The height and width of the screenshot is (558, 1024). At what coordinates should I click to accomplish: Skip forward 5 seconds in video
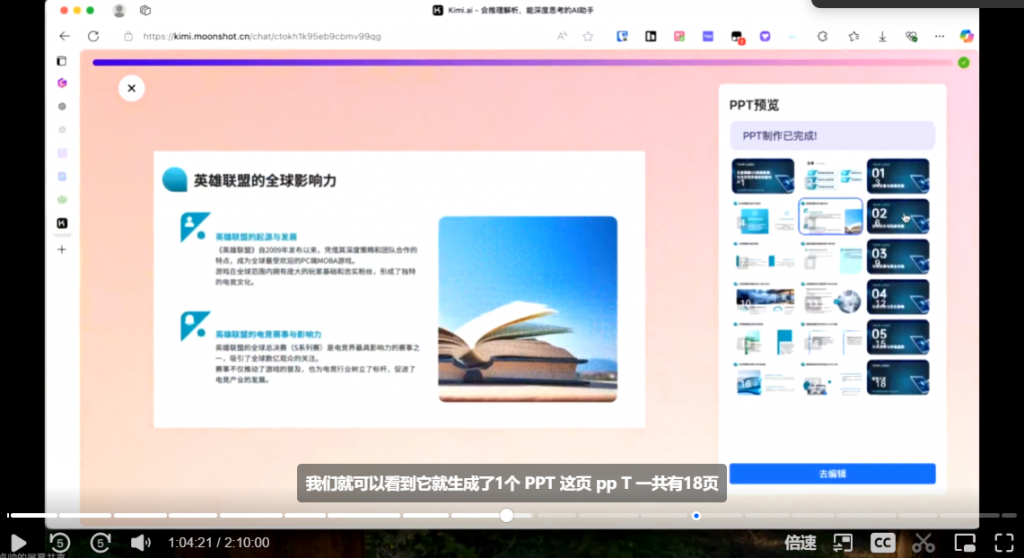[100, 543]
